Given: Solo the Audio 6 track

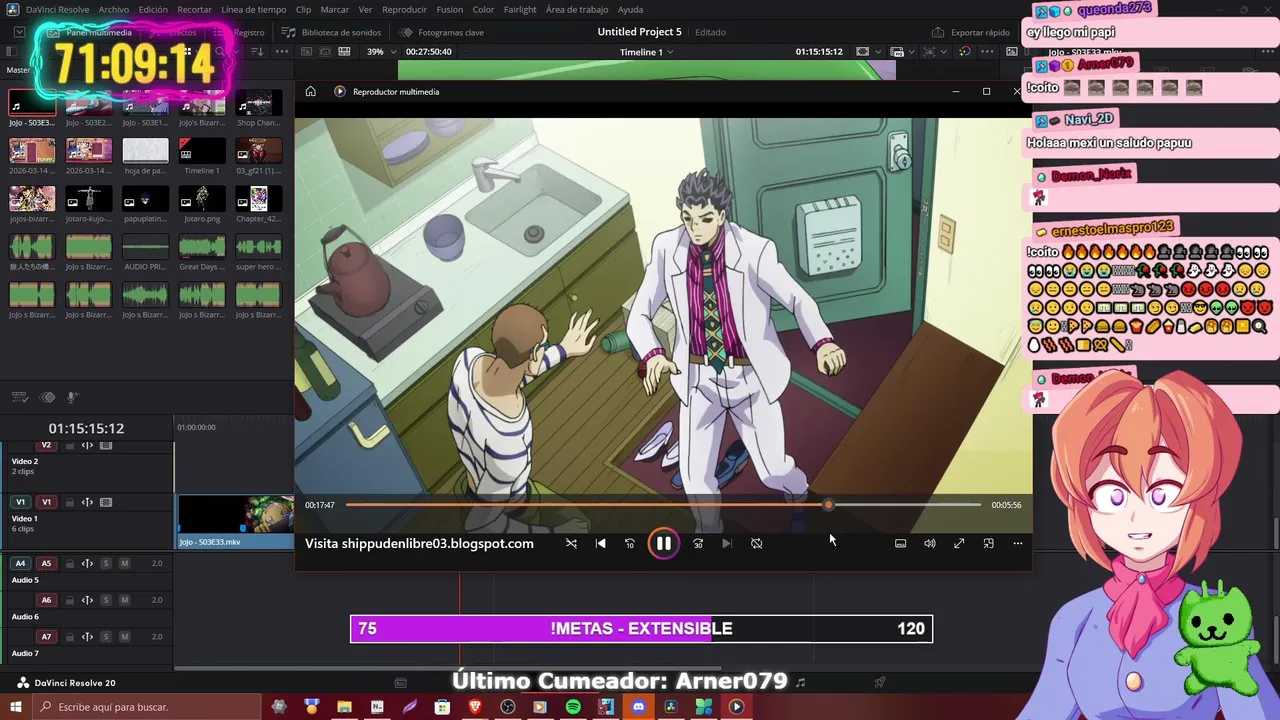Looking at the screenshot, I should [106, 600].
